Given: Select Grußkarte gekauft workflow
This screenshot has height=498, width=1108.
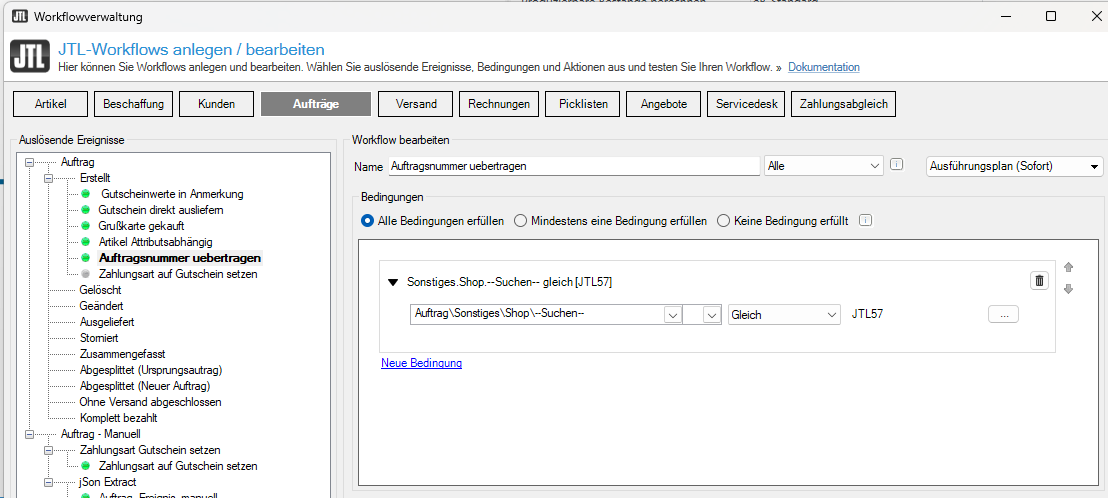Looking at the screenshot, I should click(142, 226).
